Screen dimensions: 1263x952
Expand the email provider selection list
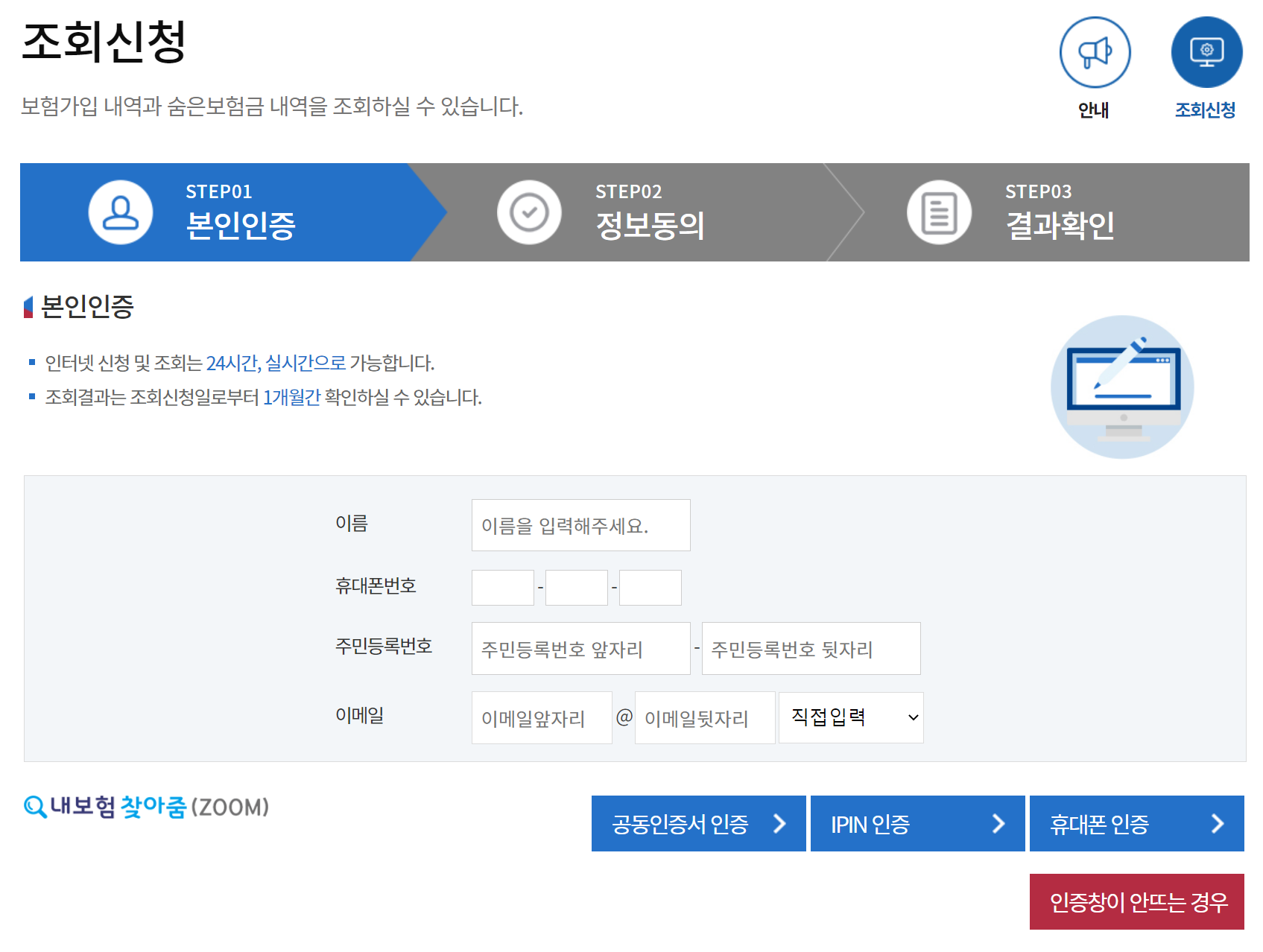(x=851, y=717)
